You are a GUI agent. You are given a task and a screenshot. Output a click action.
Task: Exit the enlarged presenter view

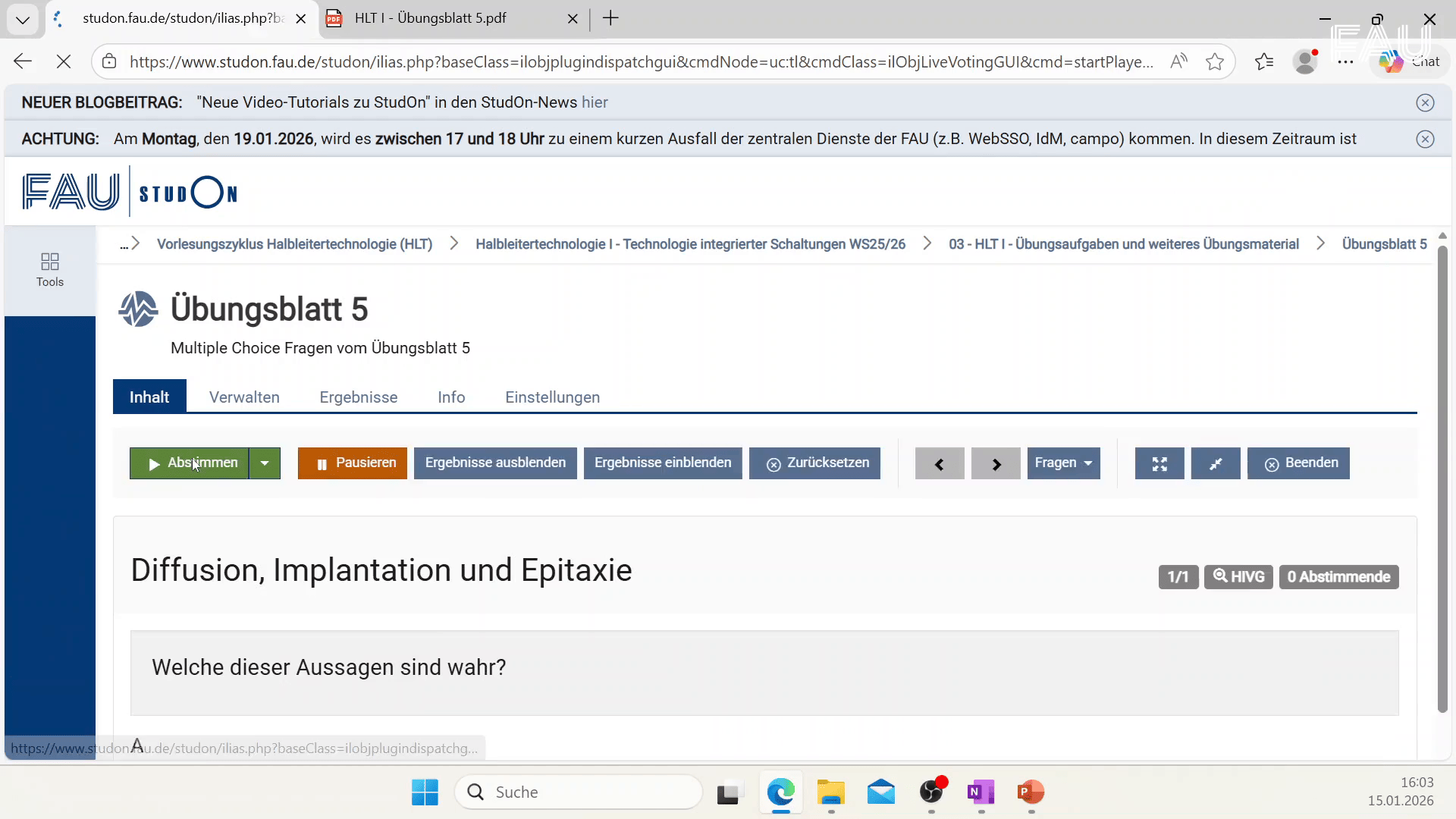[1215, 463]
